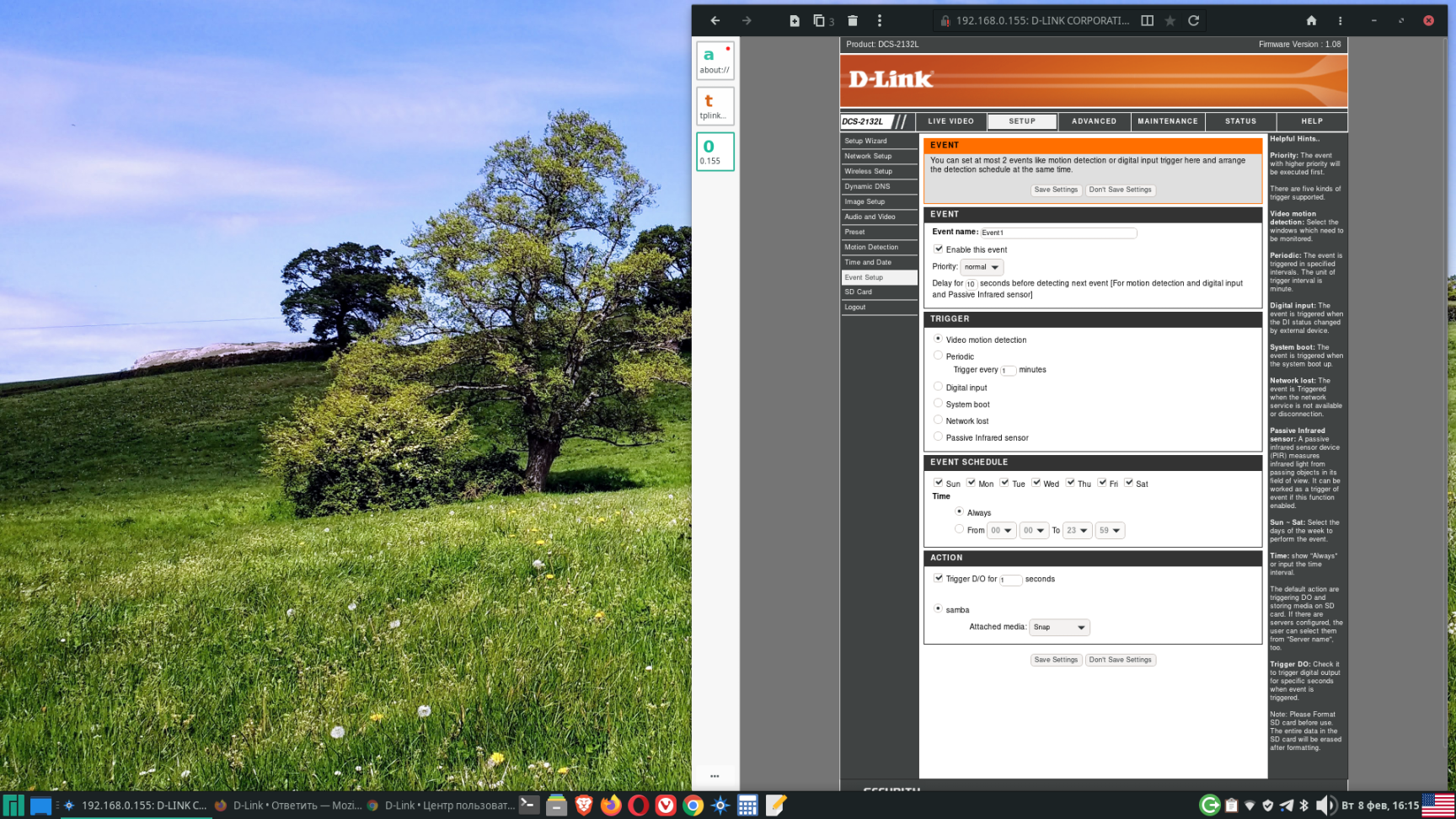Viewport: 1456px width, 819px height.
Task: Open the From hour dropdown
Action: click(1001, 531)
